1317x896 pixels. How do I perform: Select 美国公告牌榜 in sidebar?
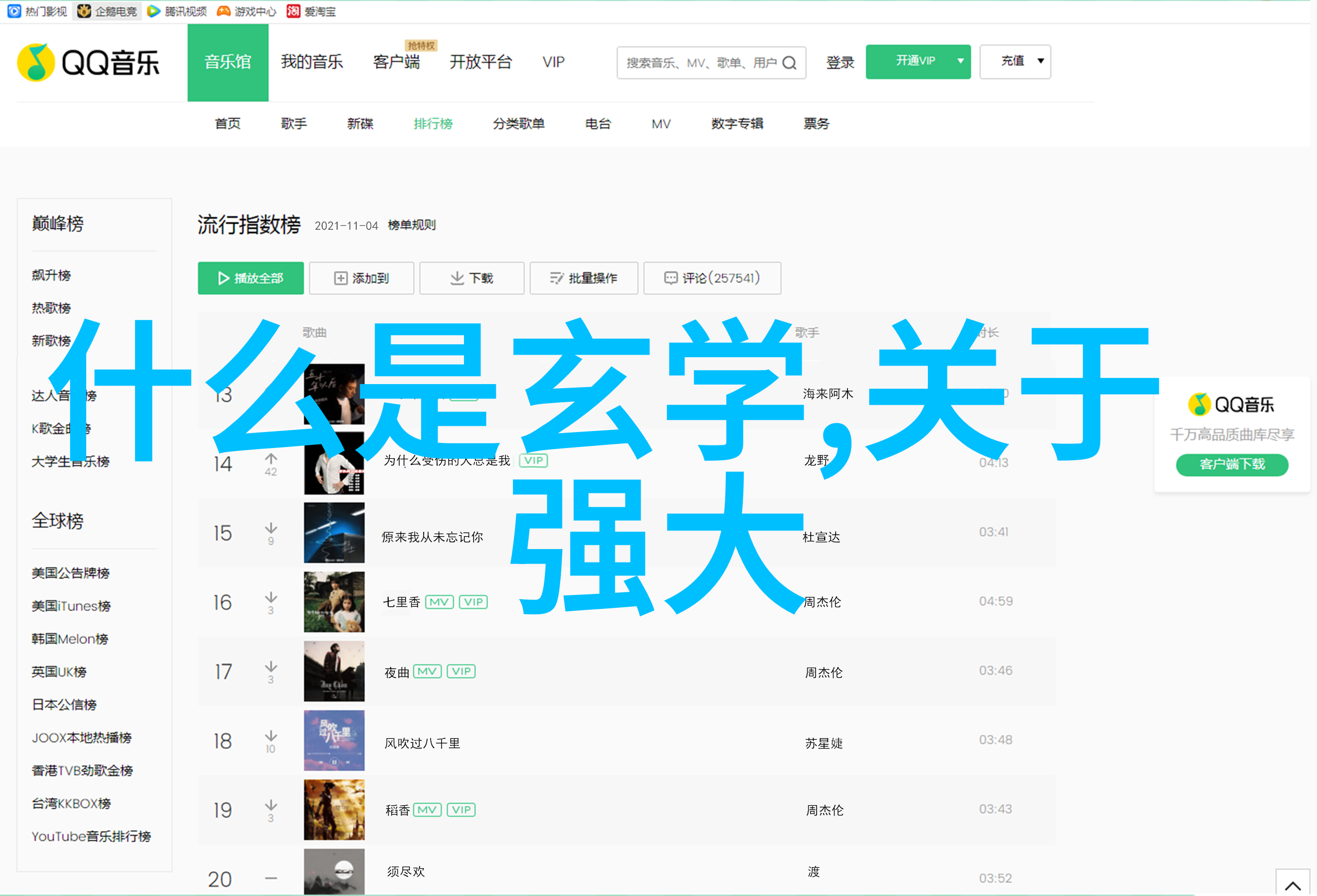[x=70, y=573]
